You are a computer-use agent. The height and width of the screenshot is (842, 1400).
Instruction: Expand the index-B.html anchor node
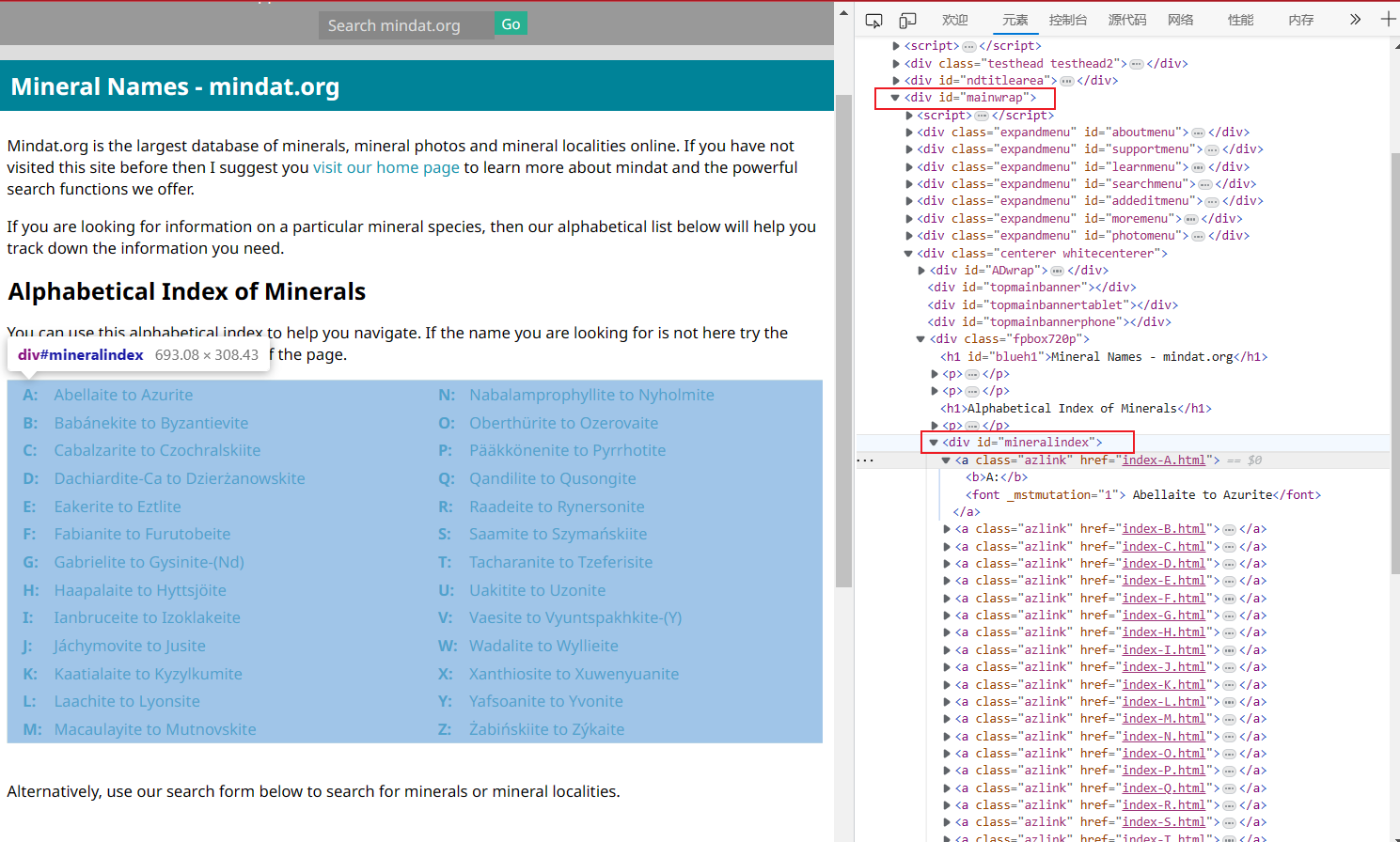(947, 529)
